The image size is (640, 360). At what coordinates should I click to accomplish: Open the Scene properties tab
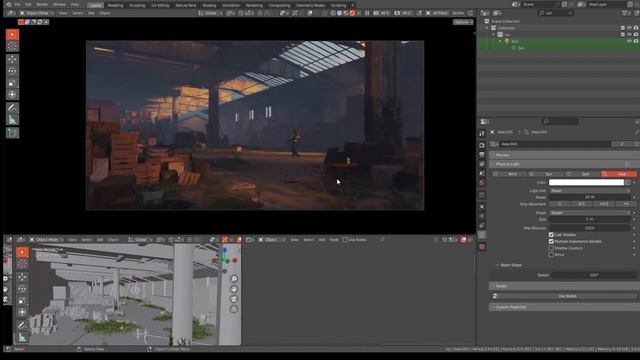[482, 173]
